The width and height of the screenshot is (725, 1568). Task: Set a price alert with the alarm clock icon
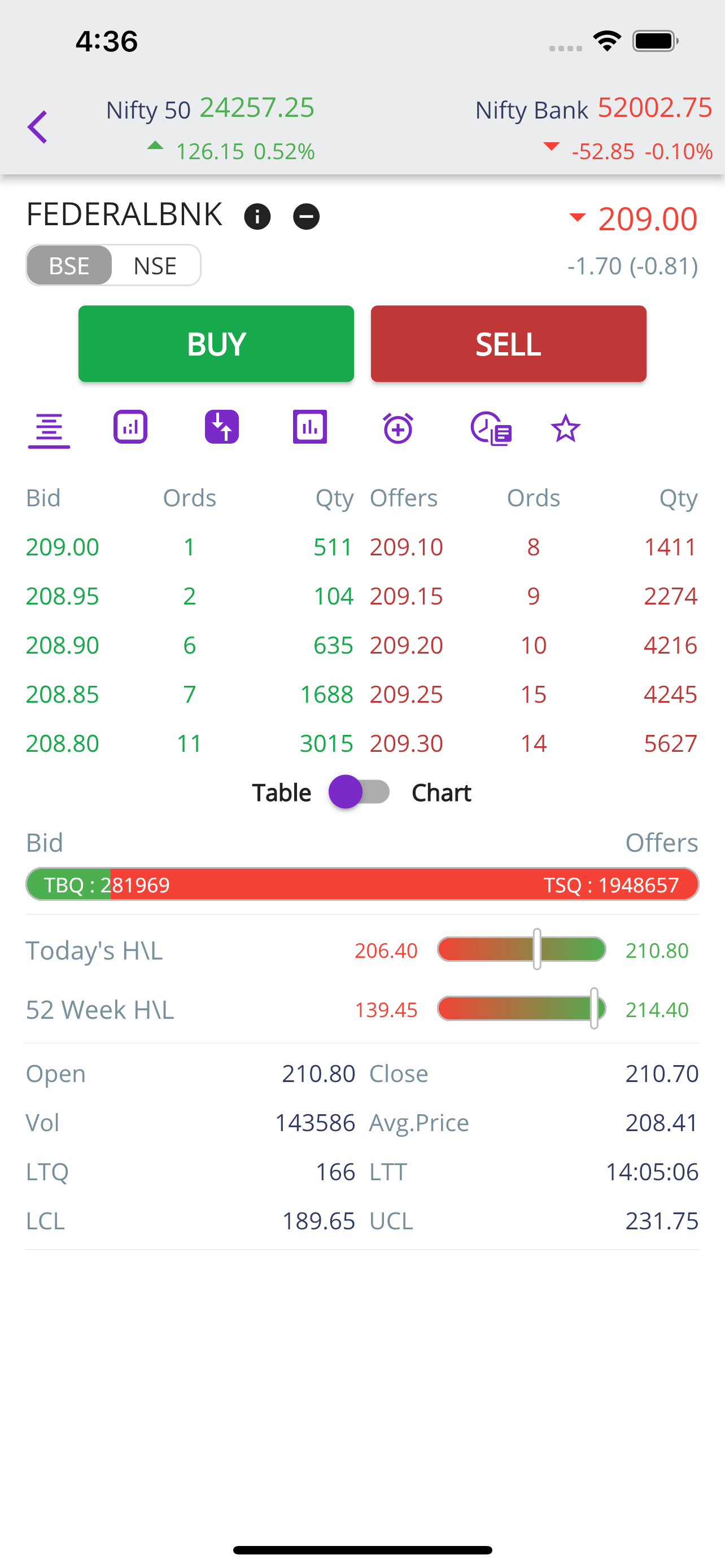coord(398,428)
